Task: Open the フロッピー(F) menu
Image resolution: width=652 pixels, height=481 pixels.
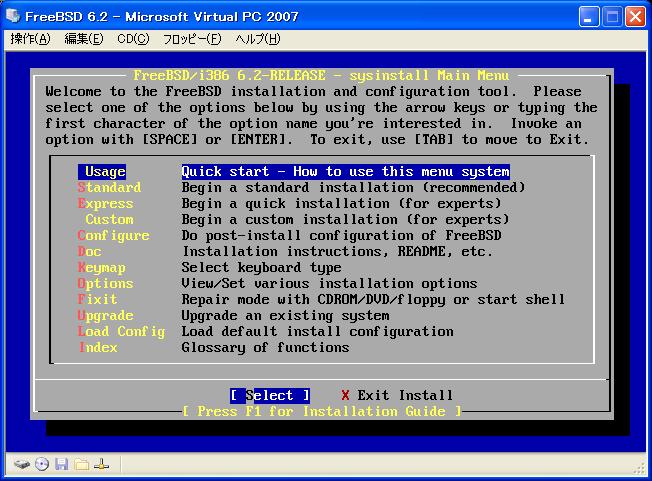Action: coord(192,39)
